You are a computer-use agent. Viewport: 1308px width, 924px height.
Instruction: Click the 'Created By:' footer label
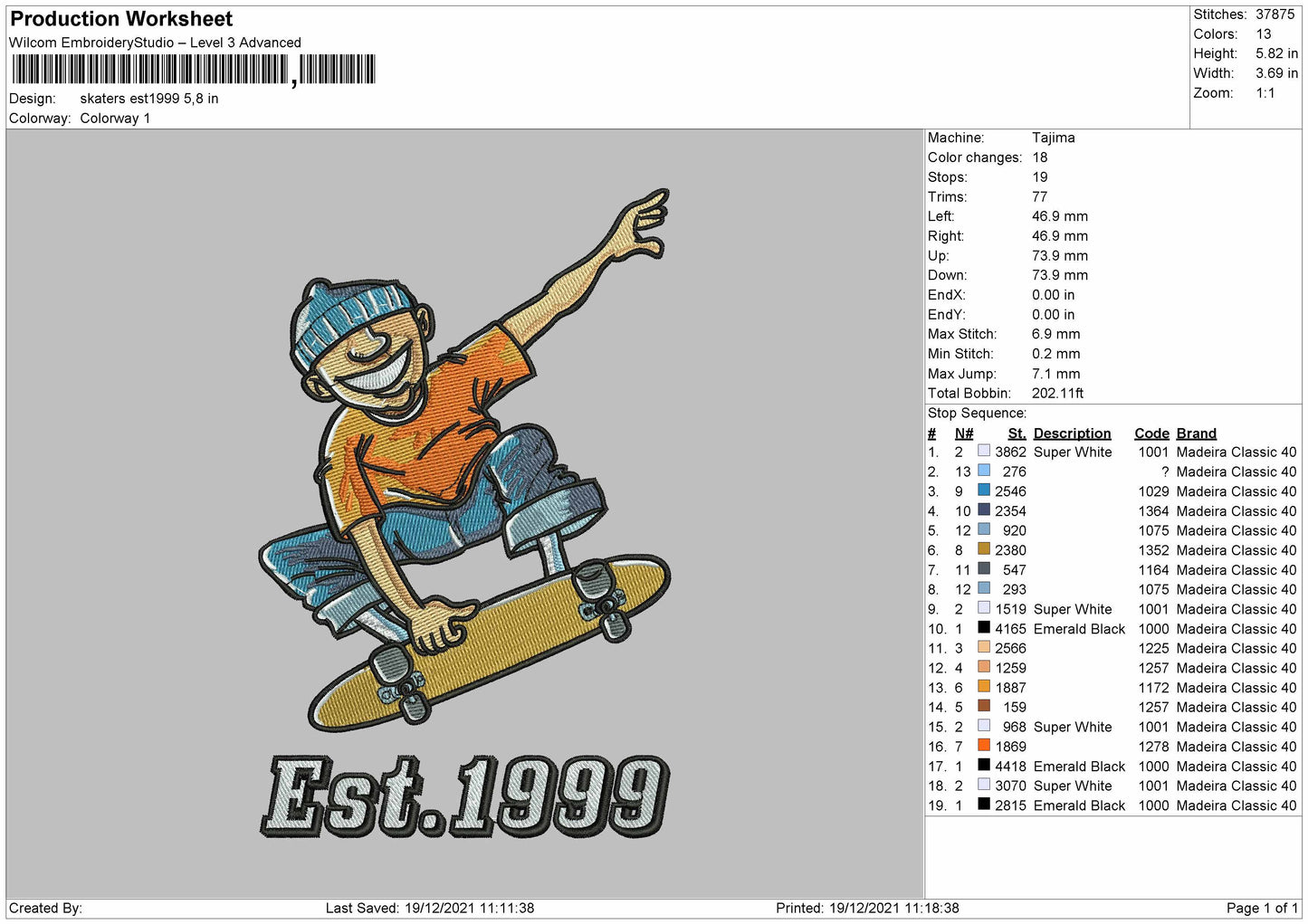pyautogui.click(x=45, y=908)
